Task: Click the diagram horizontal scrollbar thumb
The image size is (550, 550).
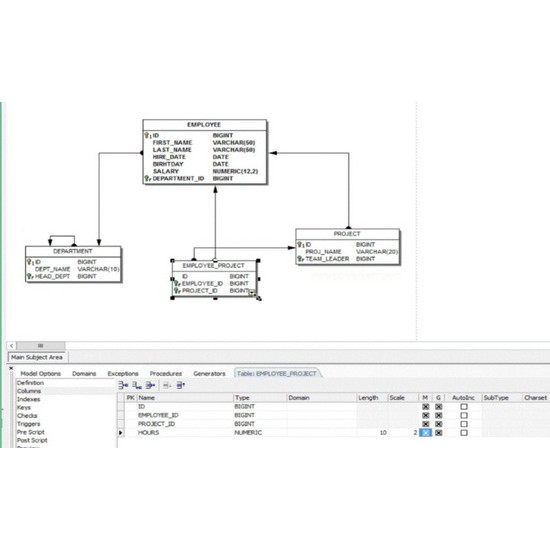Action: click(41, 346)
